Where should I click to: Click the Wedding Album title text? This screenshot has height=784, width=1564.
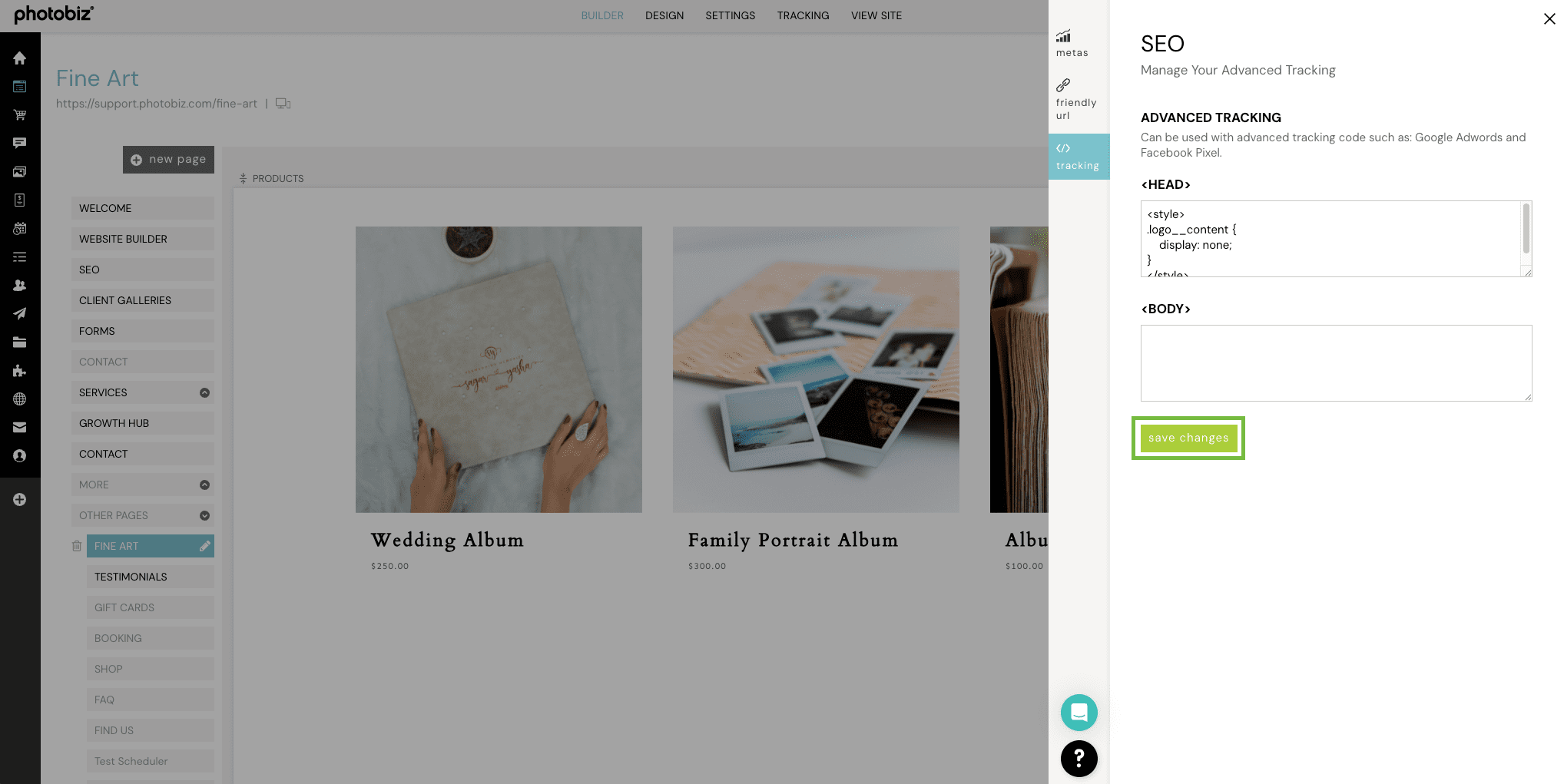point(447,541)
